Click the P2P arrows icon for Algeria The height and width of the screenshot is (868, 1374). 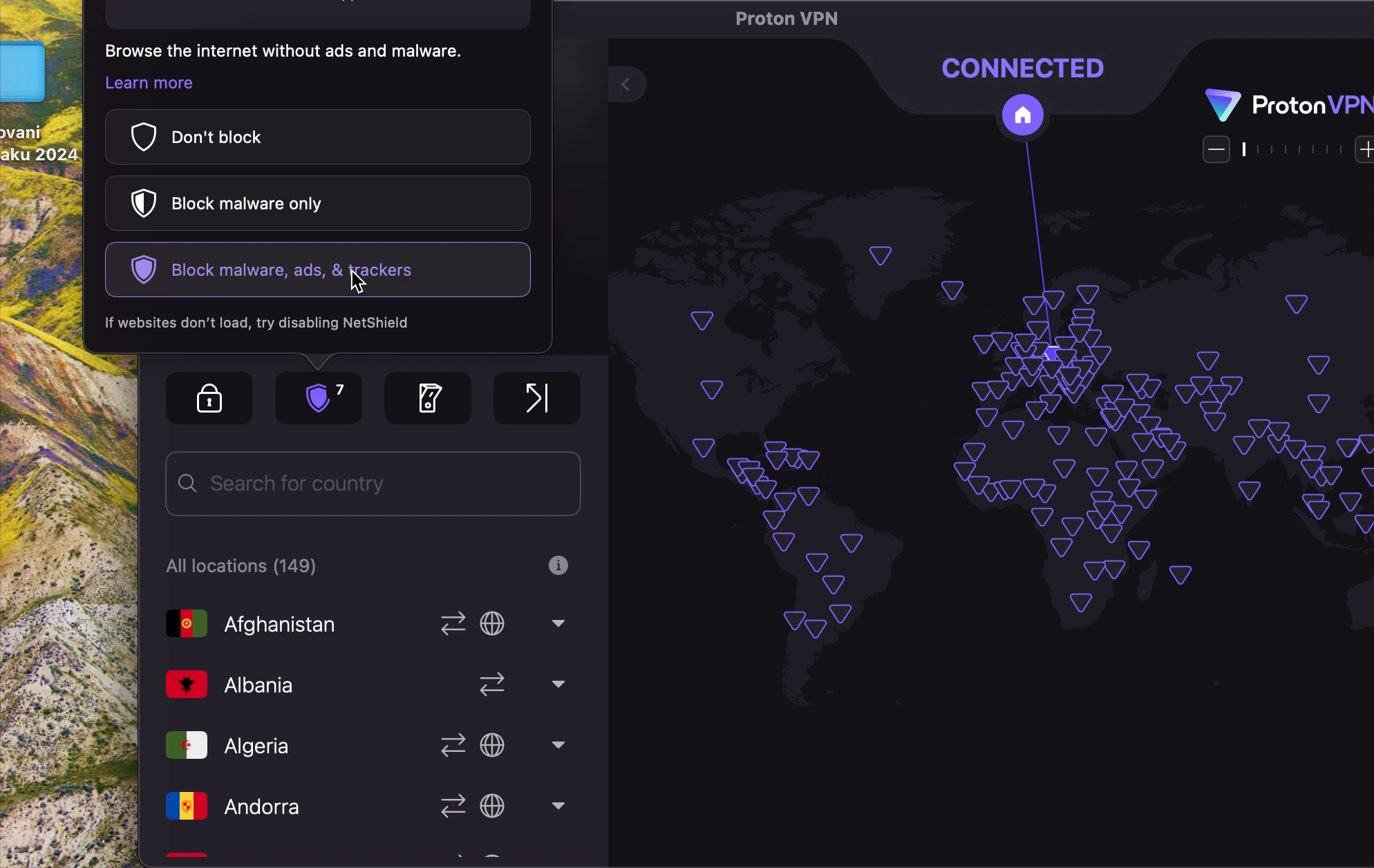click(x=453, y=746)
